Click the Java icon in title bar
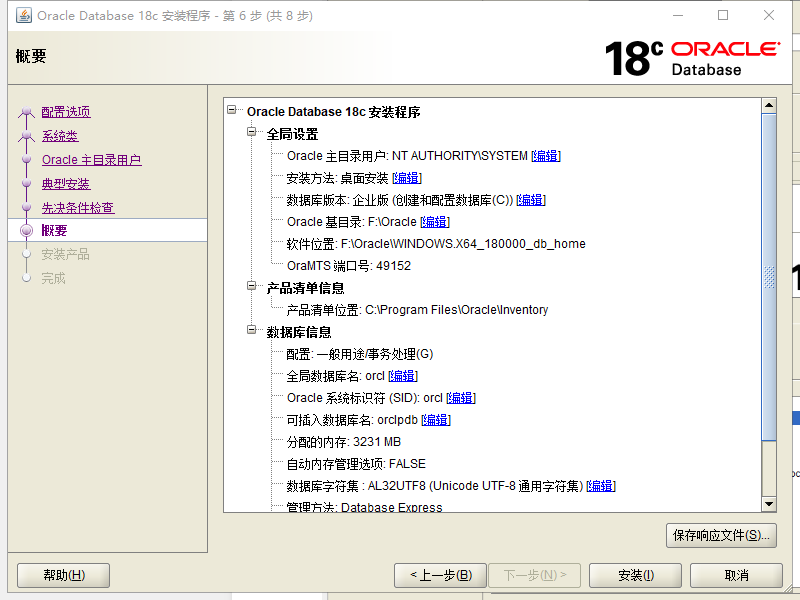Image resolution: width=800 pixels, height=600 pixels. 23,15
